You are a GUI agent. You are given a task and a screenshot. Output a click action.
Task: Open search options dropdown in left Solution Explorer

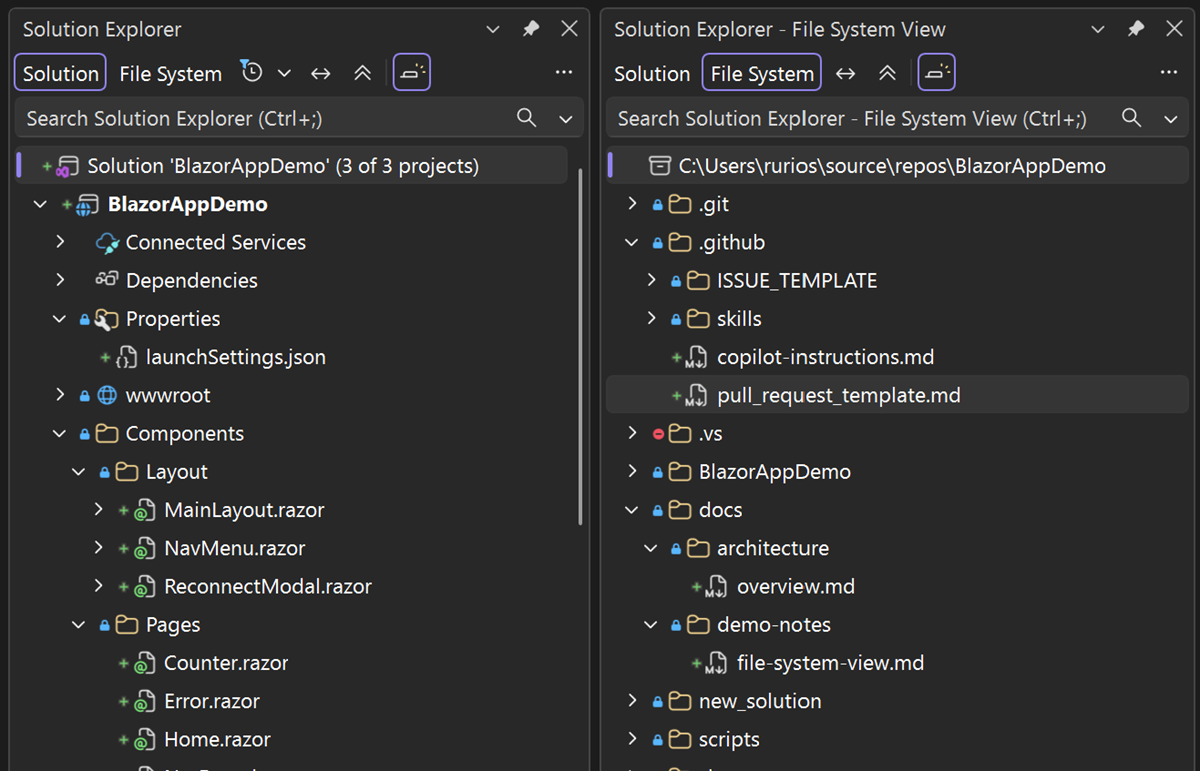[x=566, y=119]
